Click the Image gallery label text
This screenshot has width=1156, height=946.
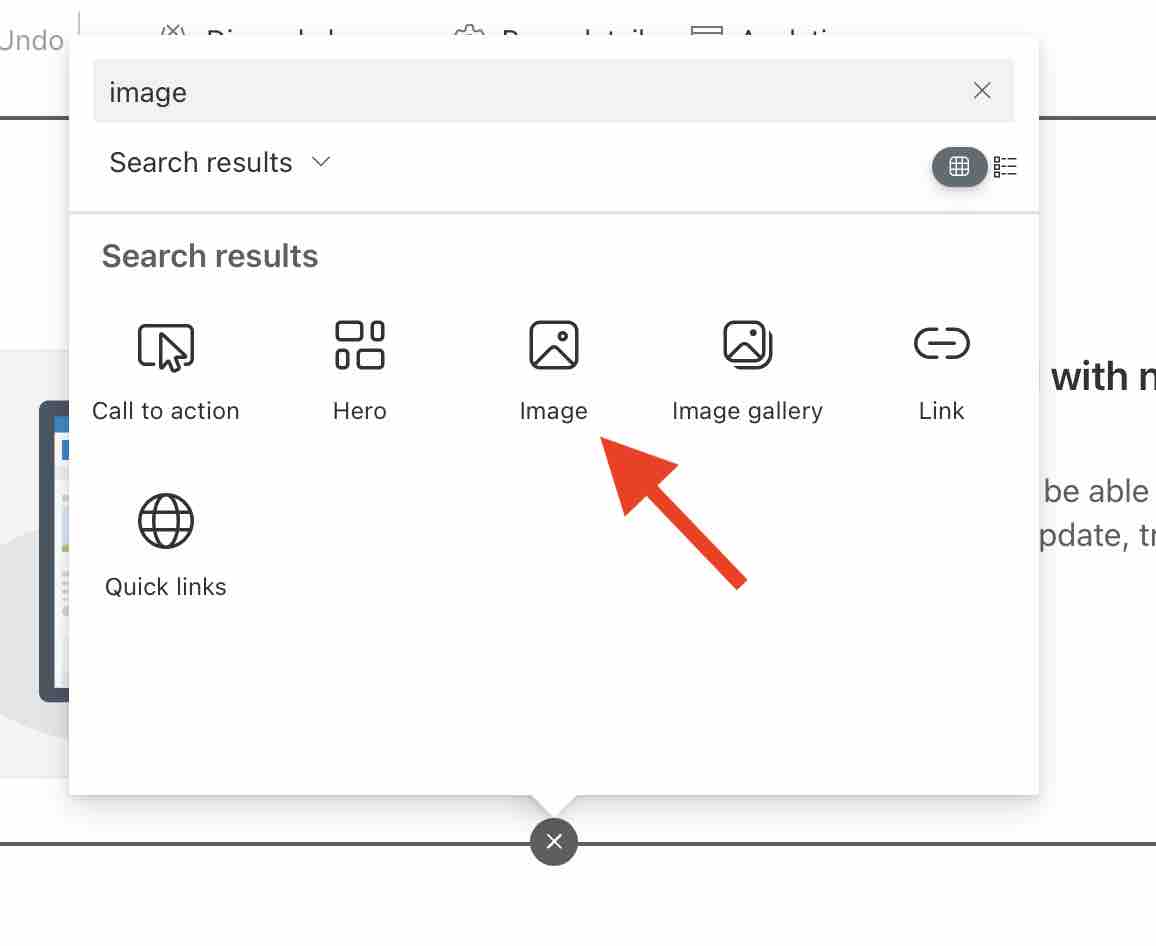[x=747, y=410]
